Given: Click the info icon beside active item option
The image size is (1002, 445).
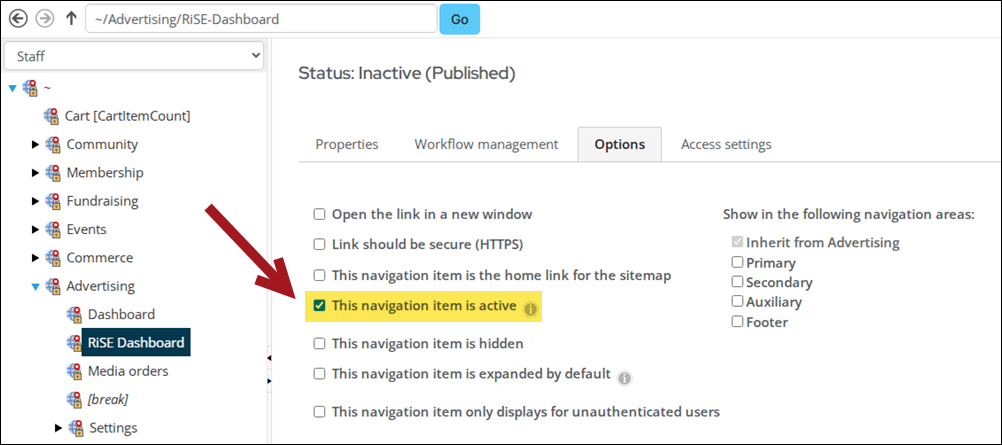Looking at the screenshot, I should (x=530, y=310).
